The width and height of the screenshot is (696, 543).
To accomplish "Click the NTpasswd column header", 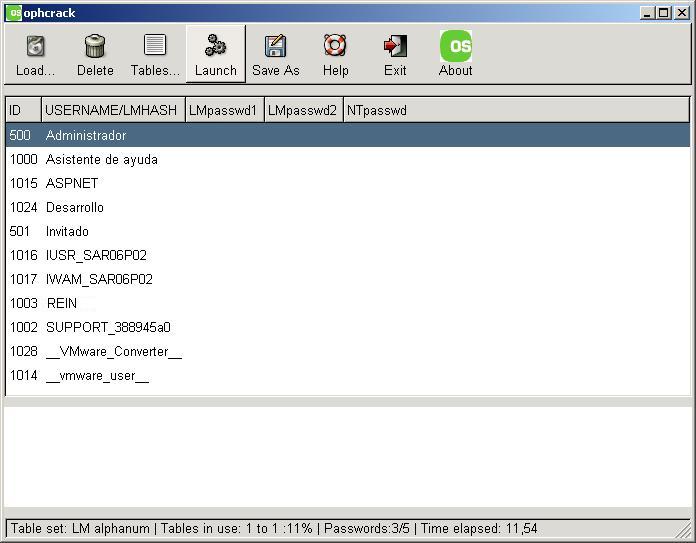I will pos(517,110).
